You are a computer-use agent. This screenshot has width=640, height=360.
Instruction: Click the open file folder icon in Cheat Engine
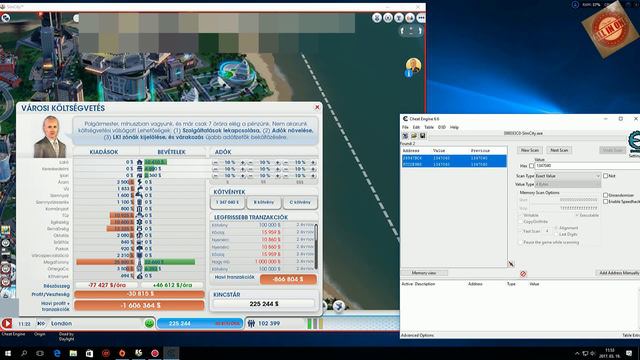[414, 136]
